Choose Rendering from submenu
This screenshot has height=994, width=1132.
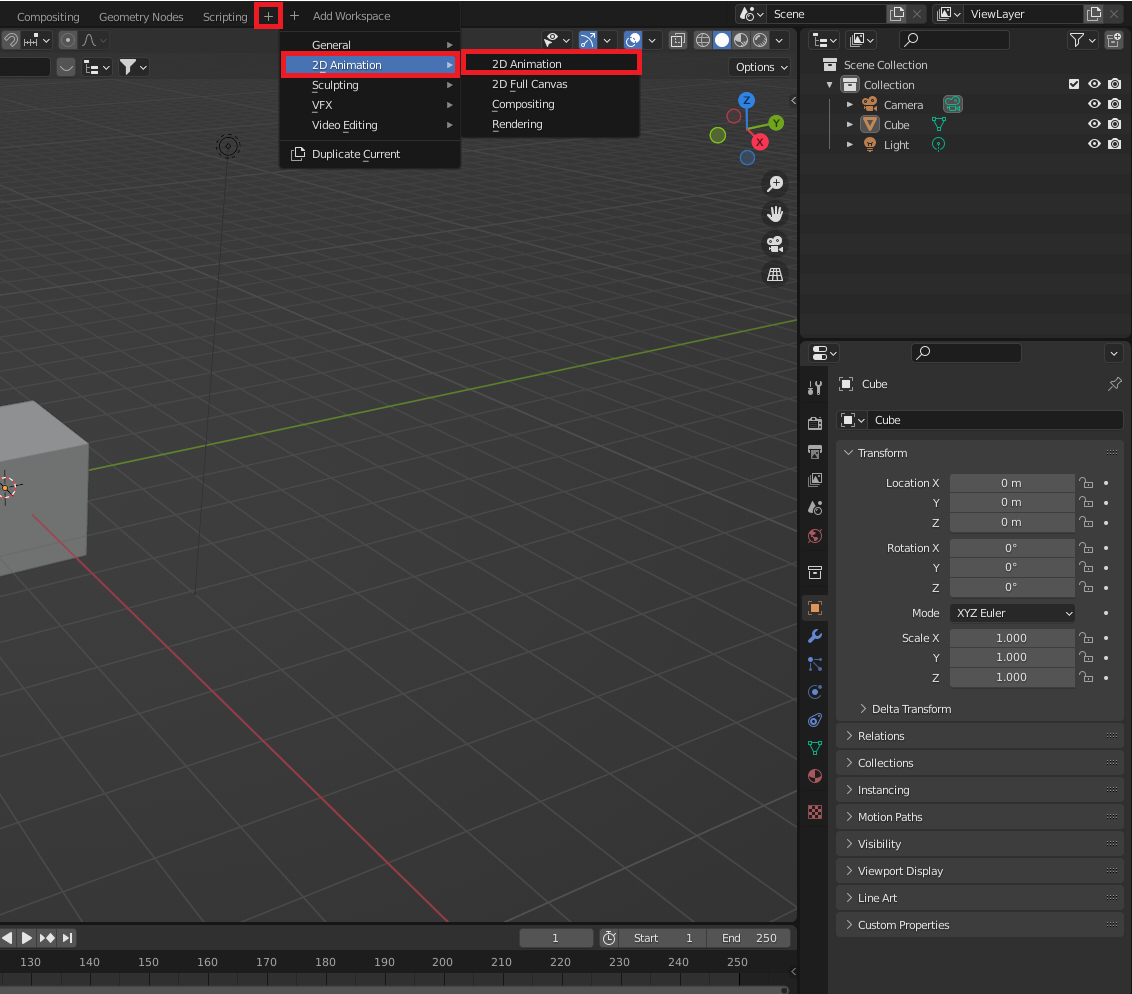(x=551, y=124)
